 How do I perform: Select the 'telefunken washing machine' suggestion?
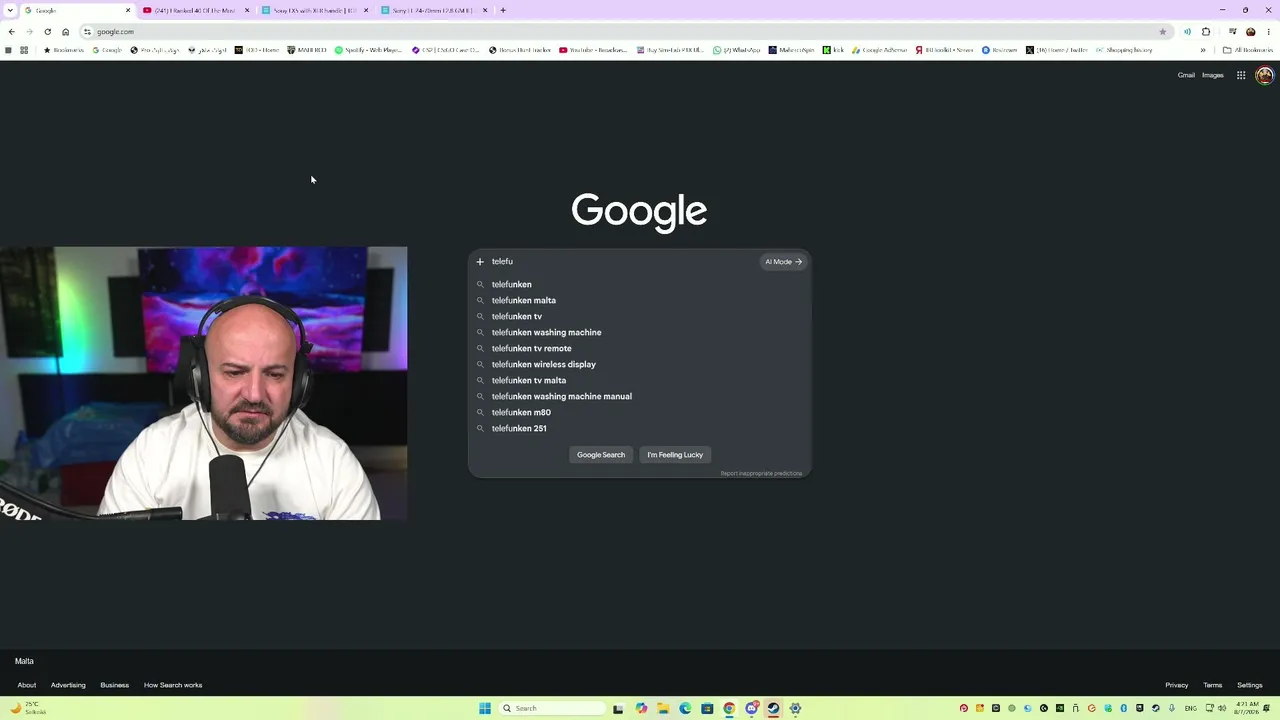pyautogui.click(x=640, y=332)
